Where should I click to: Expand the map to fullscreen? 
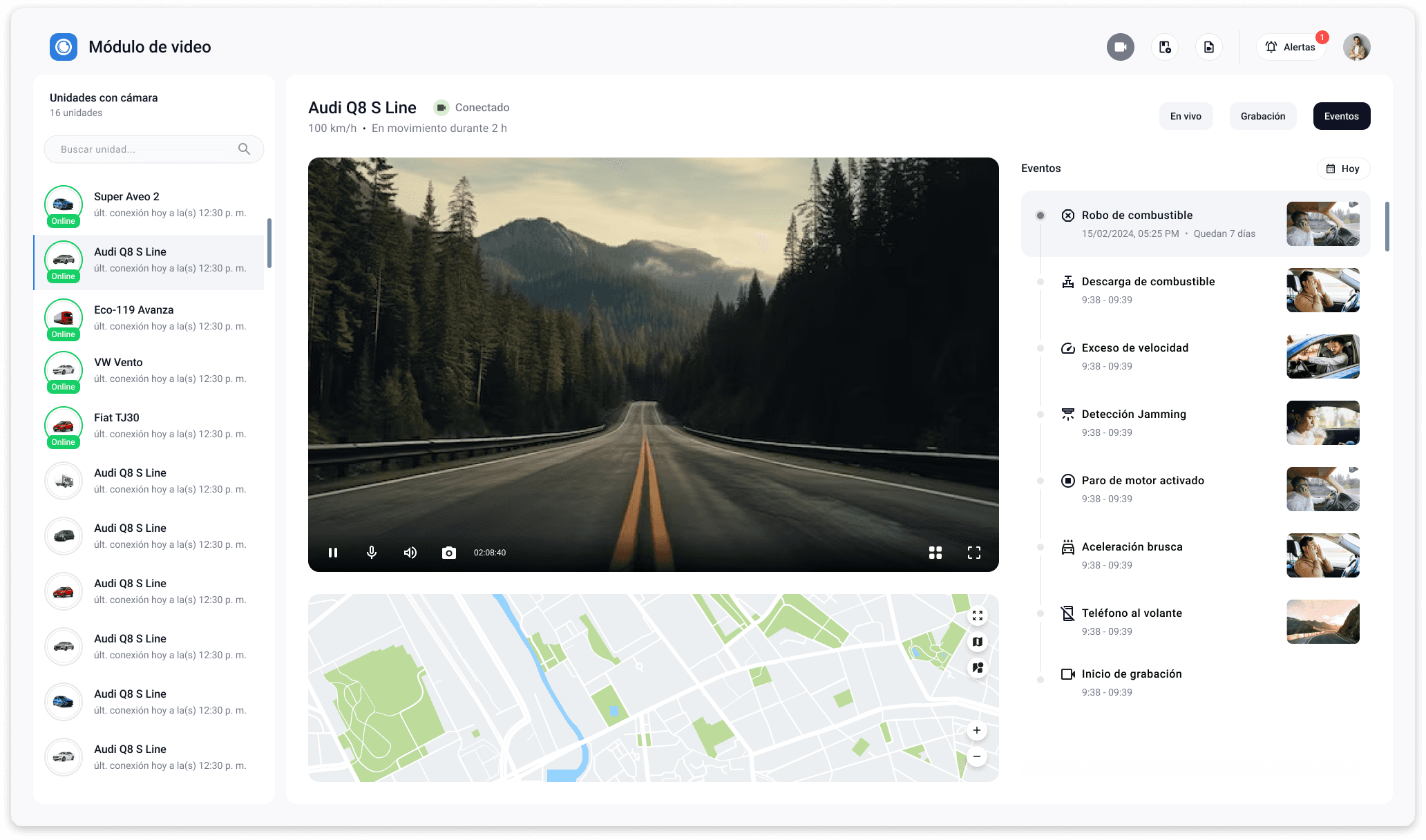[x=978, y=615]
